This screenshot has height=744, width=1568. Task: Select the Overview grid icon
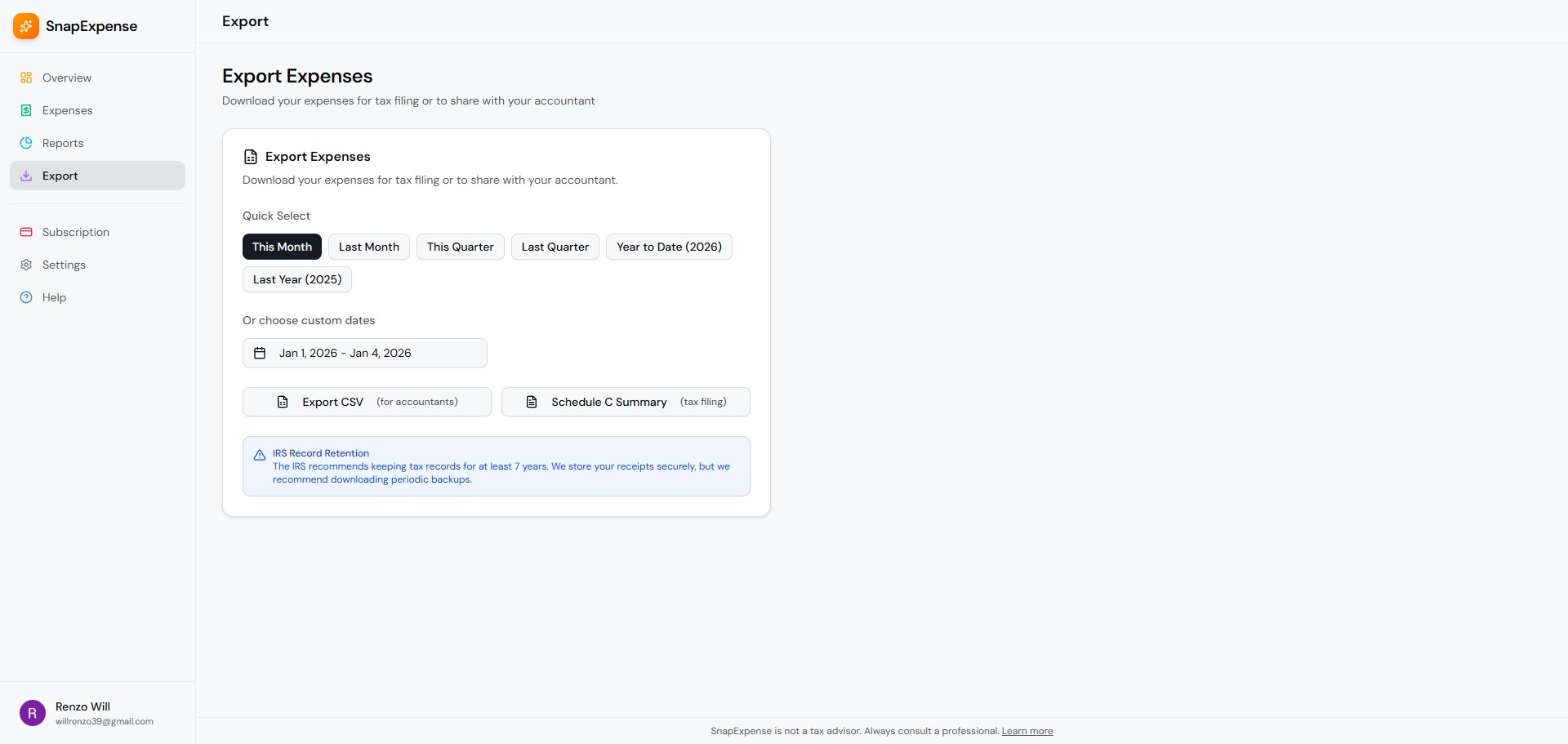click(x=25, y=78)
